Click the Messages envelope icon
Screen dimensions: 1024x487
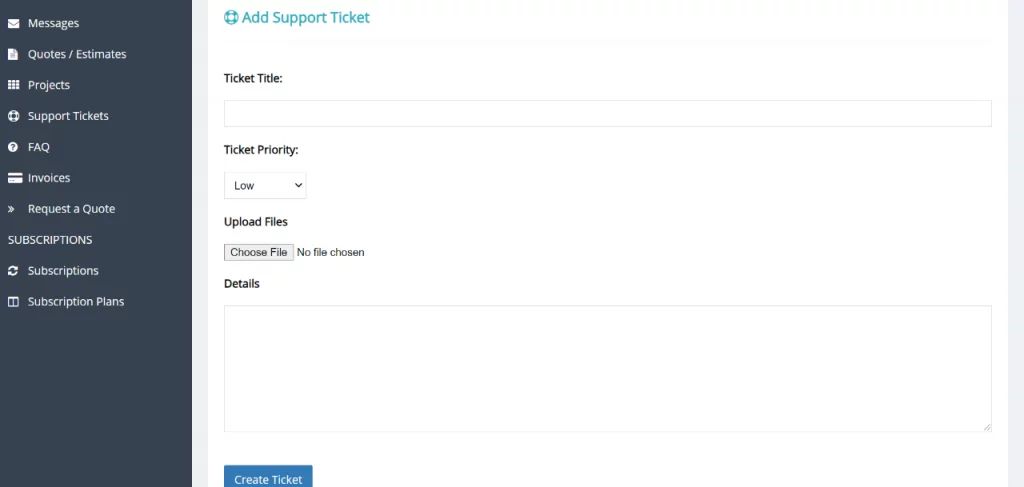pyautogui.click(x=13, y=24)
